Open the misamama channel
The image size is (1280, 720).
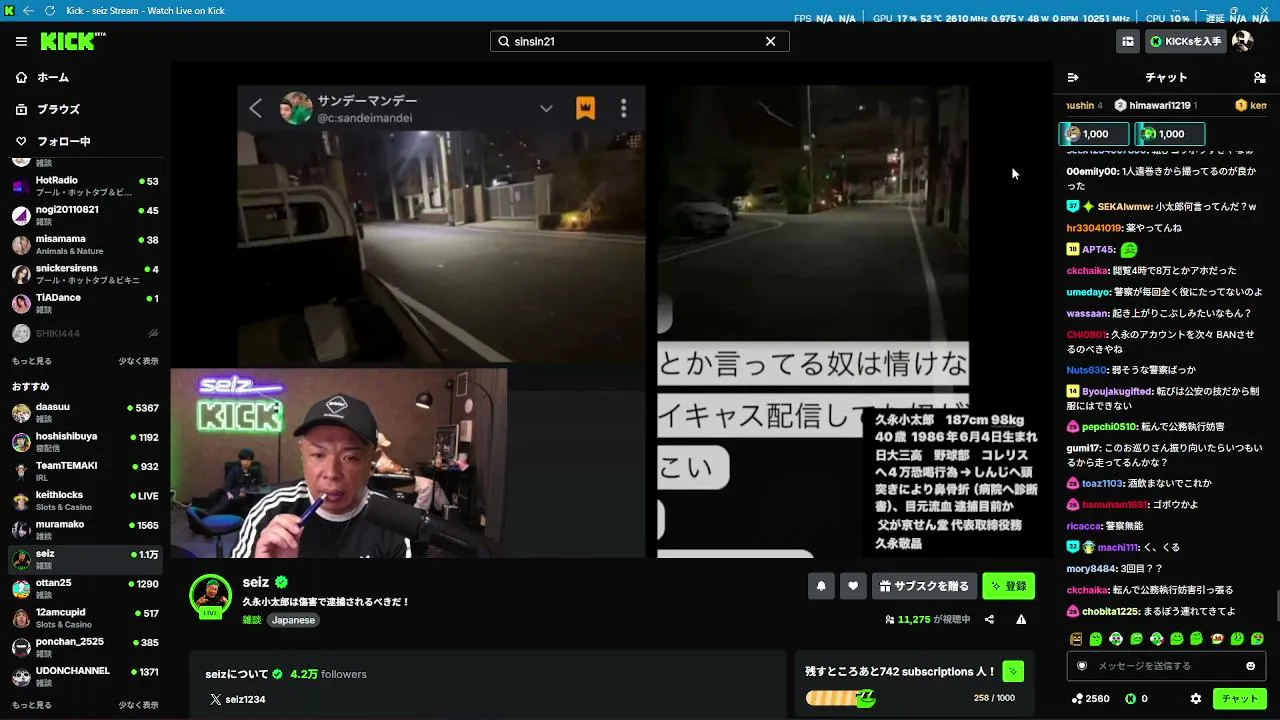[x=85, y=244]
